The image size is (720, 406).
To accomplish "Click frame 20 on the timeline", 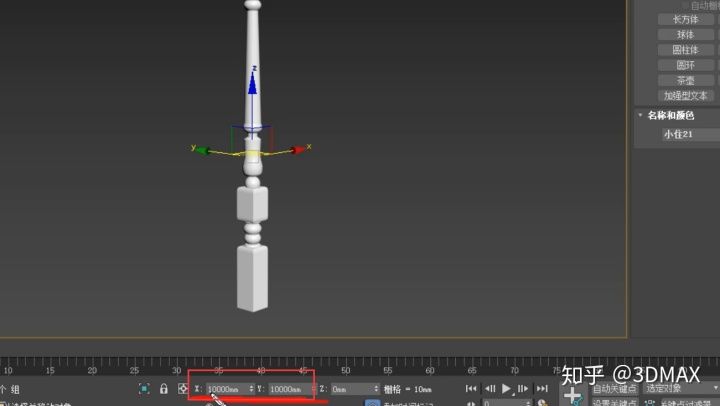I will (92, 370).
